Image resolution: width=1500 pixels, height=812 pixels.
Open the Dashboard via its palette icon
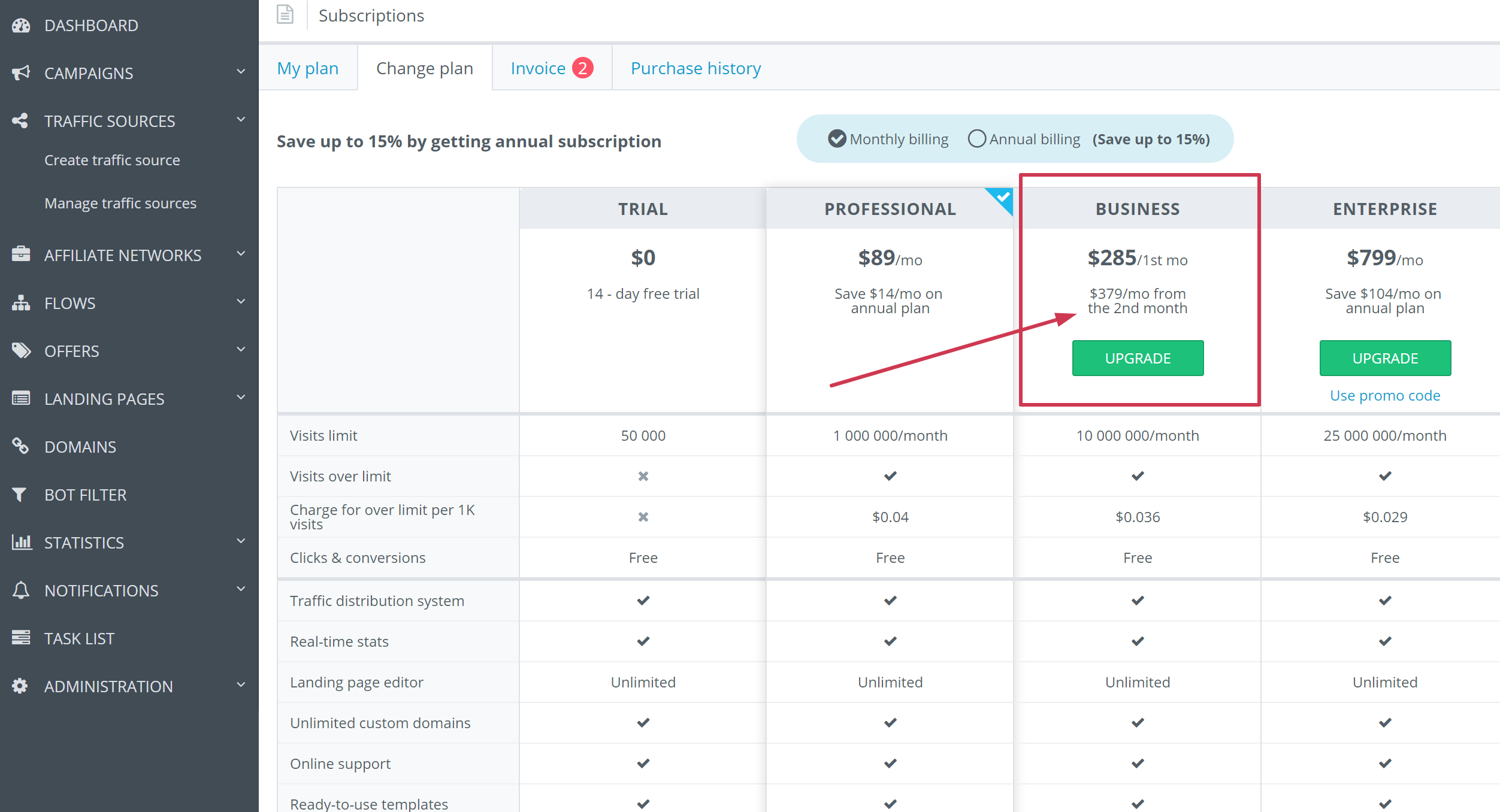[x=22, y=25]
